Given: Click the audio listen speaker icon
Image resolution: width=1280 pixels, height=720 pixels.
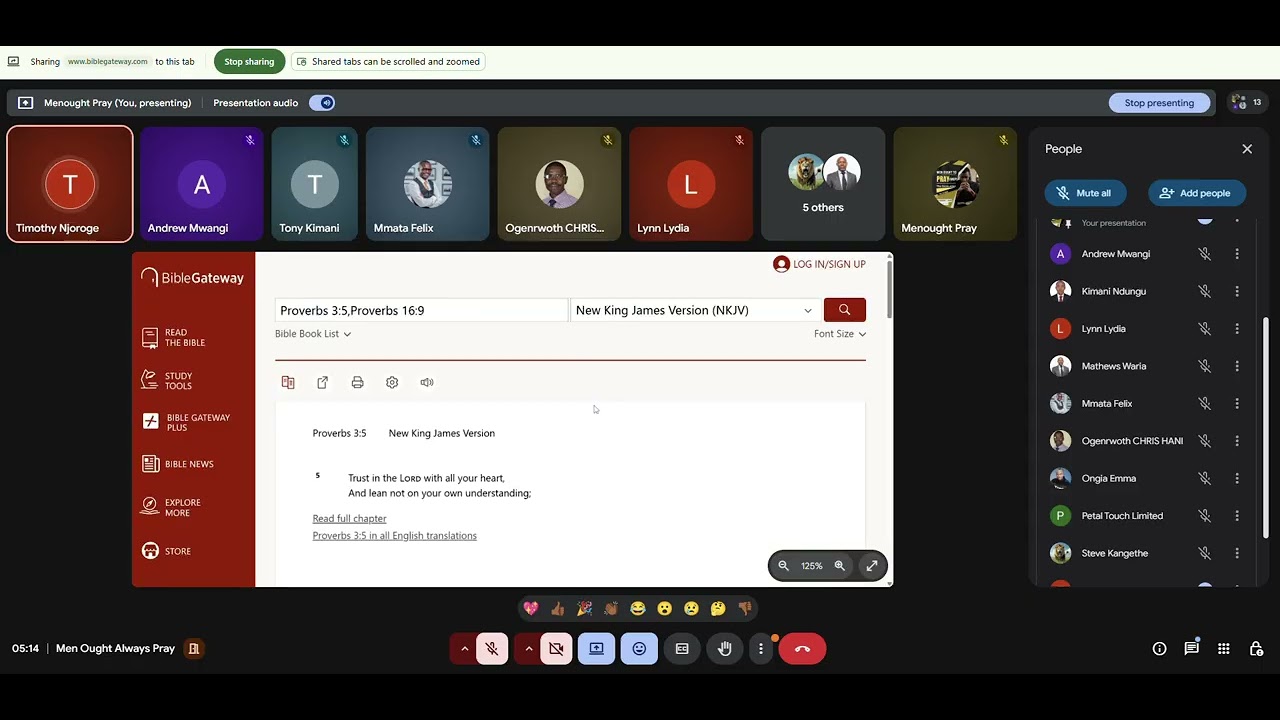Looking at the screenshot, I should [427, 382].
